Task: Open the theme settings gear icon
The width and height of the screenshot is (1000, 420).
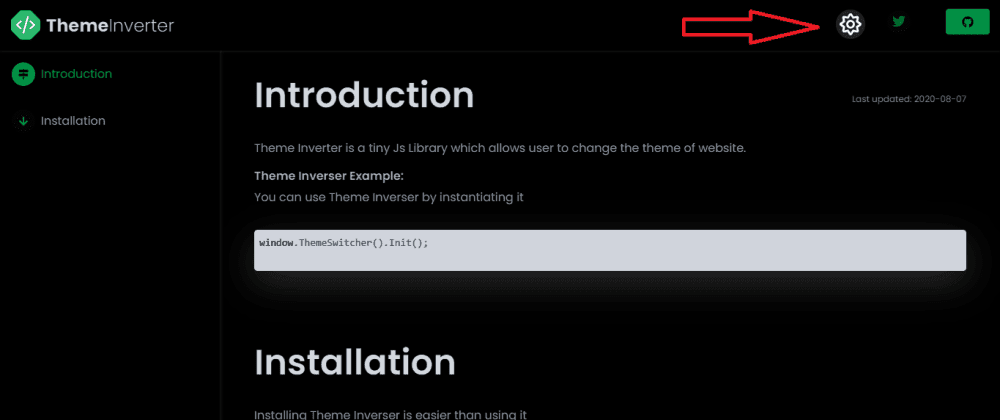Action: pyautogui.click(x=850, y=24)
